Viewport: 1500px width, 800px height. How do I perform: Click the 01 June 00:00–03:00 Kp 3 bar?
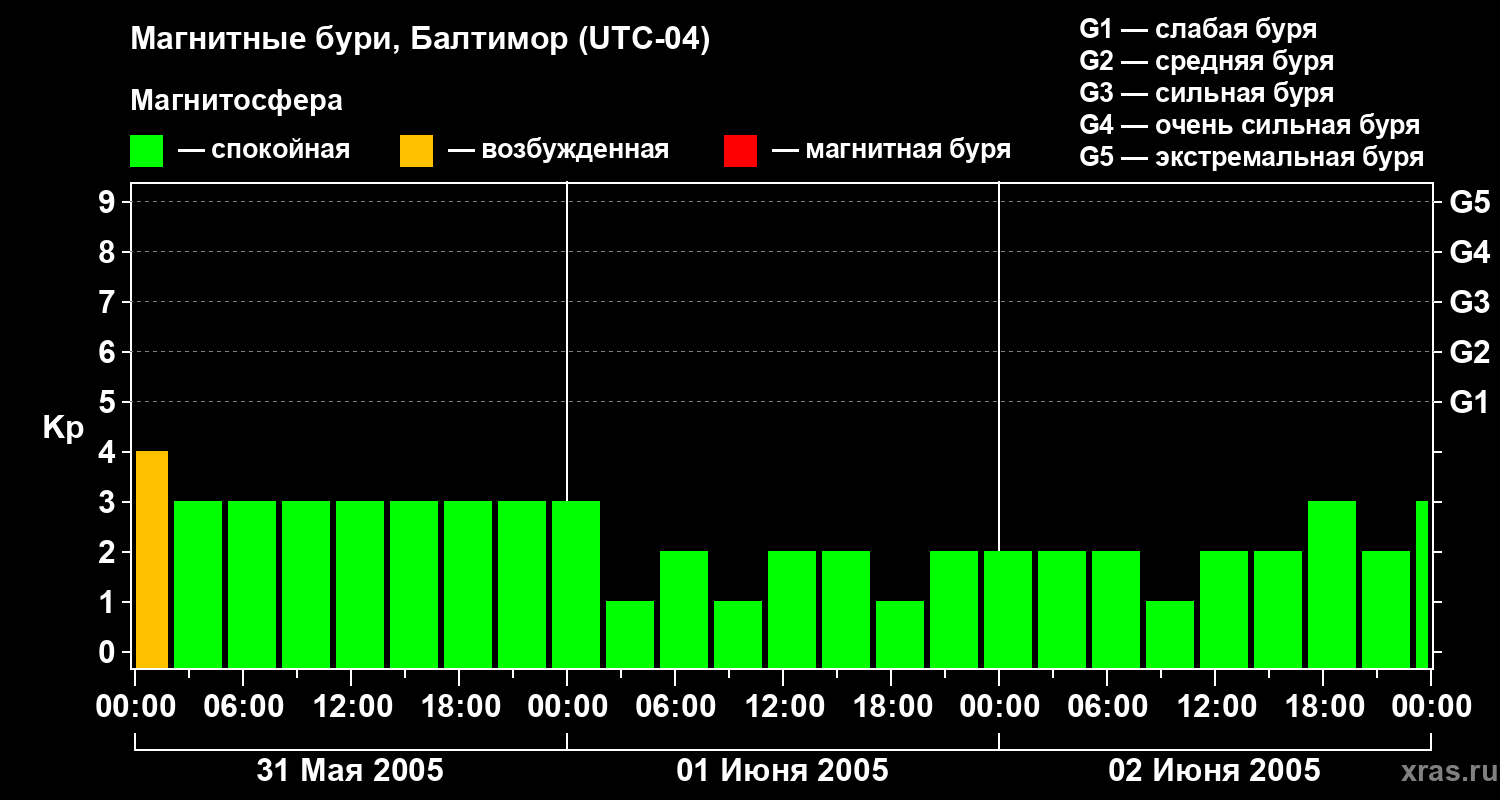click(576, 584)
